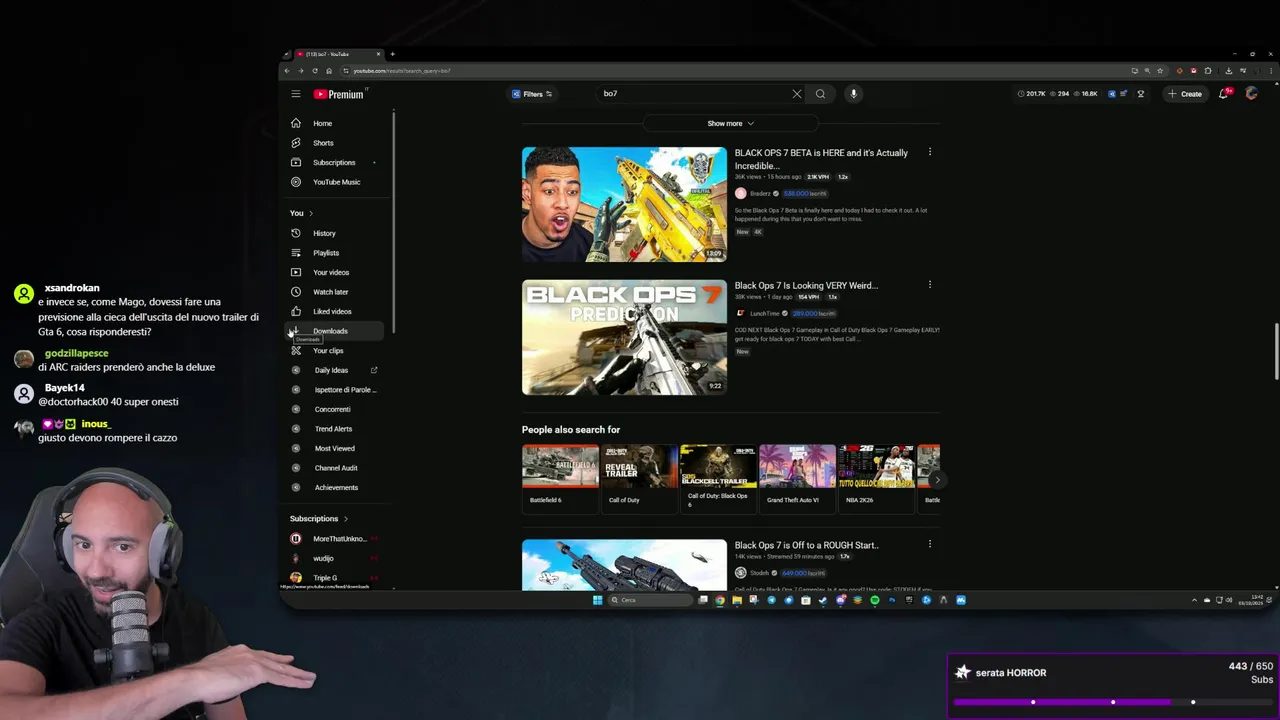The height and width of the screenshot is (720, 1280).
Task: Go back in browser toolbar
Action: [x=287, y=71]
